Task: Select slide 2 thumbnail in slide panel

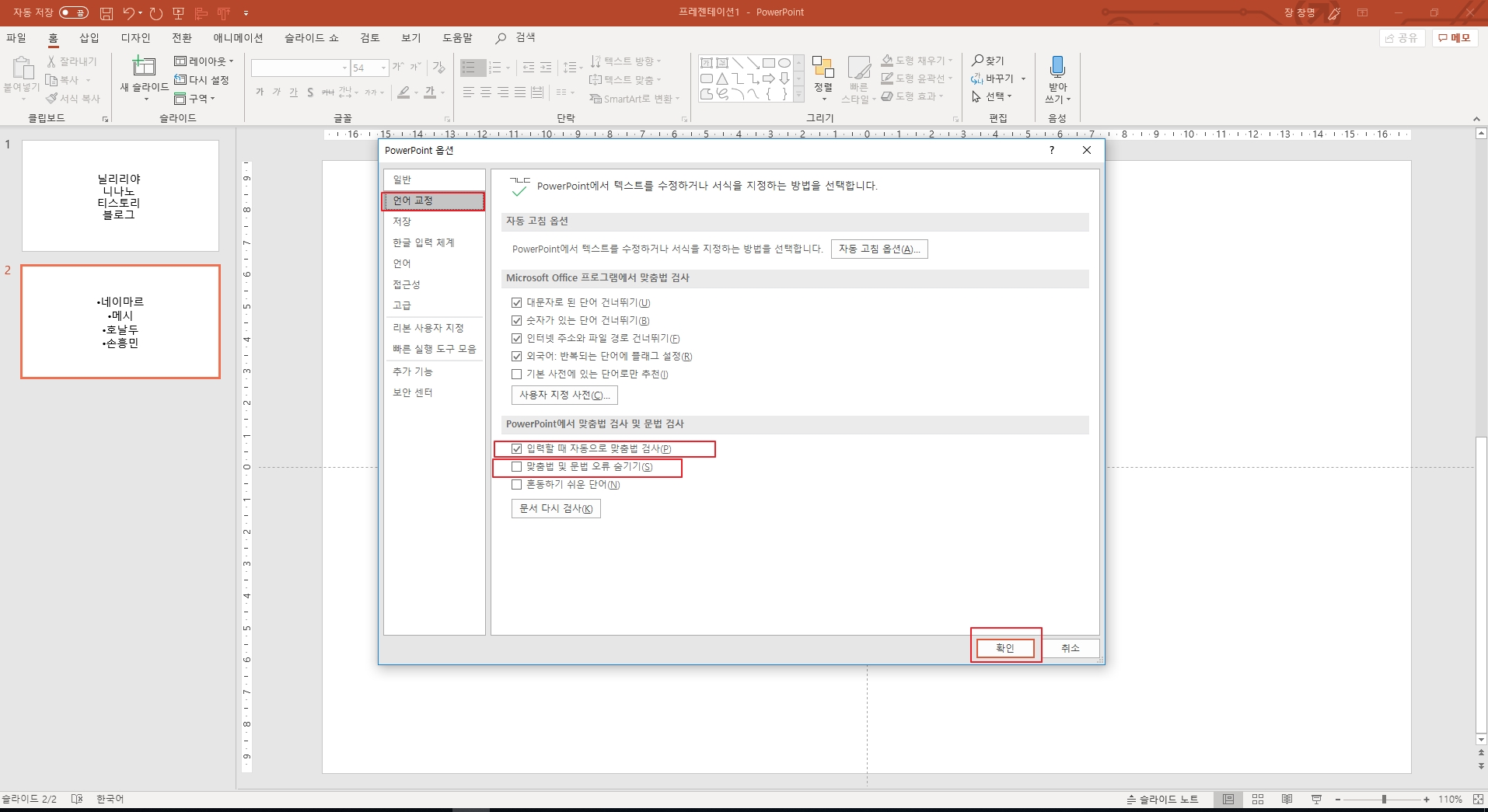Action: pyautogui.click(x=121, y=322)
